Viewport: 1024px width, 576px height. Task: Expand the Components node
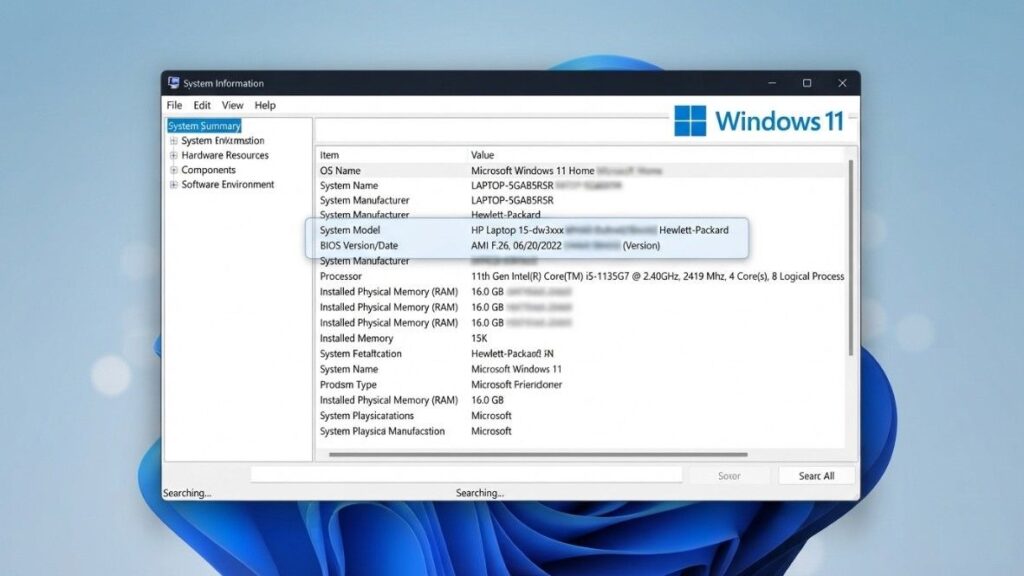[x=174, y=170]
